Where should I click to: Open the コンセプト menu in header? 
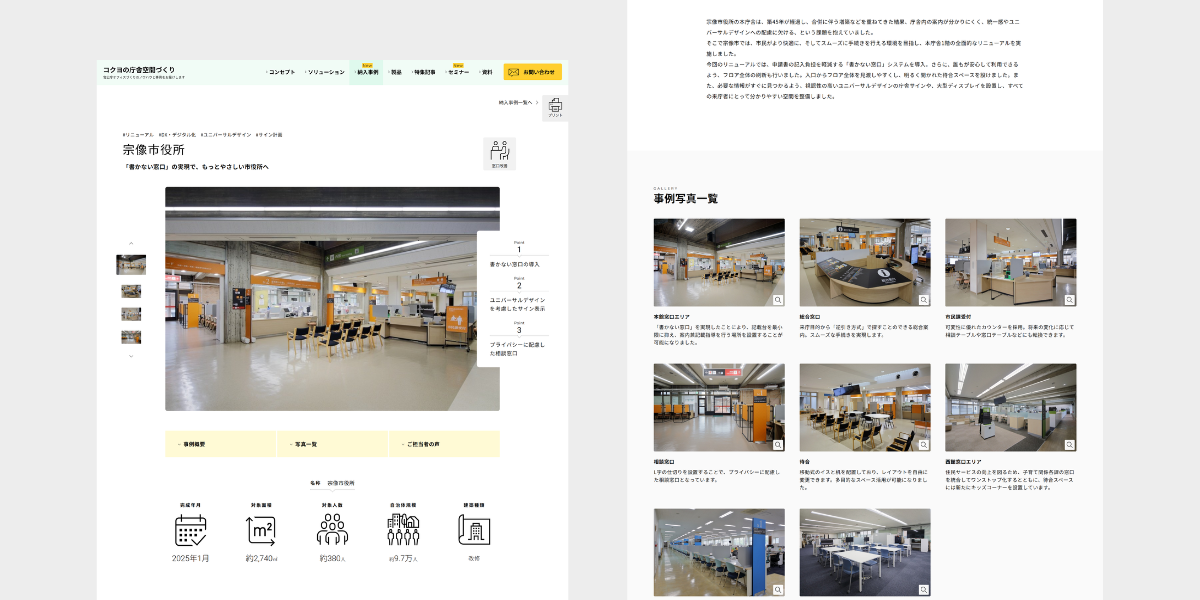click(x=280, y=72)
